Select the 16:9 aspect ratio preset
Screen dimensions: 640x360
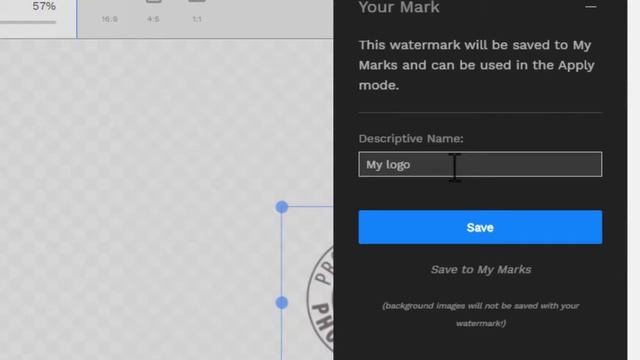109,19
